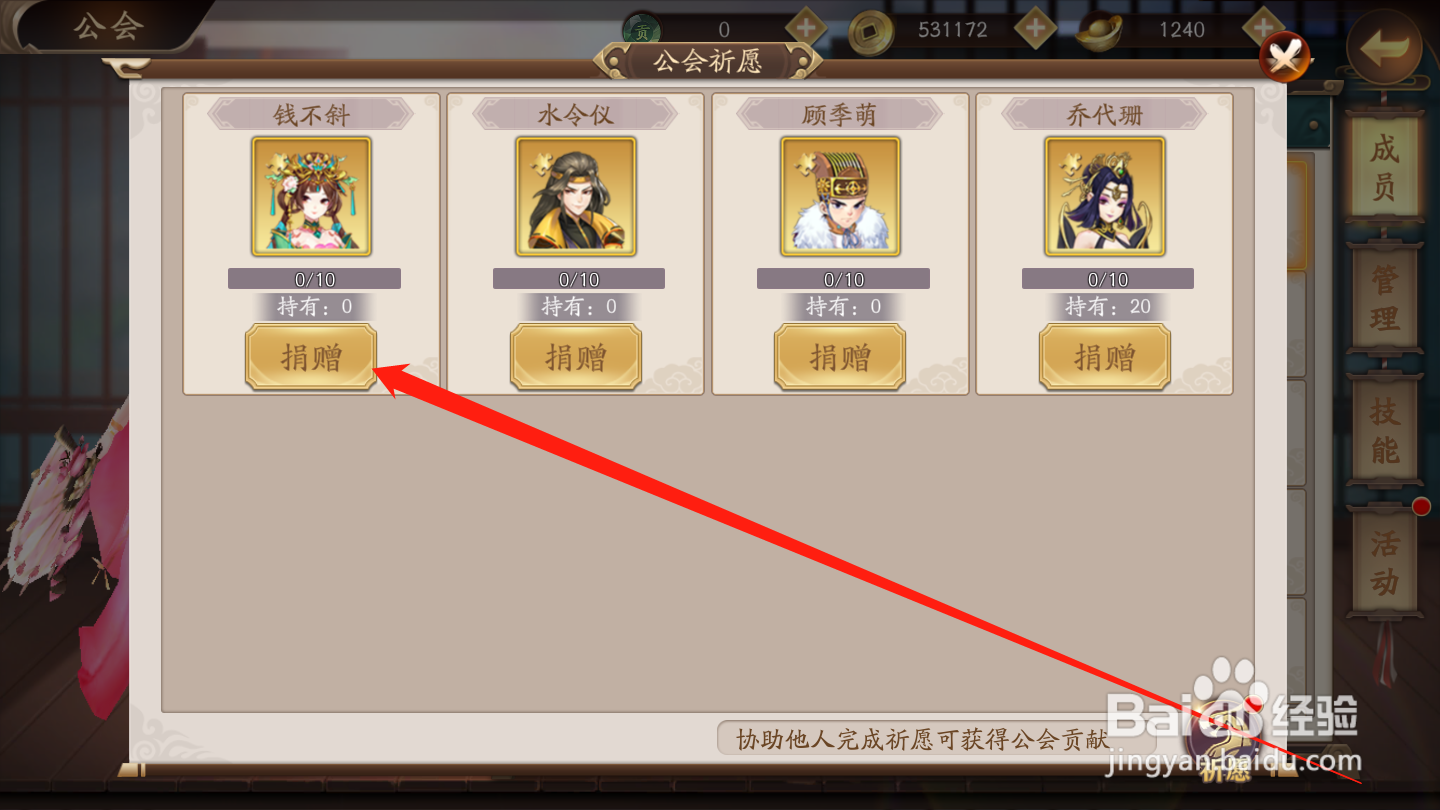Screen dimensions: 1440x810
Task: Tap the copper coin currency icon
Action: click(x=871, y=31)
